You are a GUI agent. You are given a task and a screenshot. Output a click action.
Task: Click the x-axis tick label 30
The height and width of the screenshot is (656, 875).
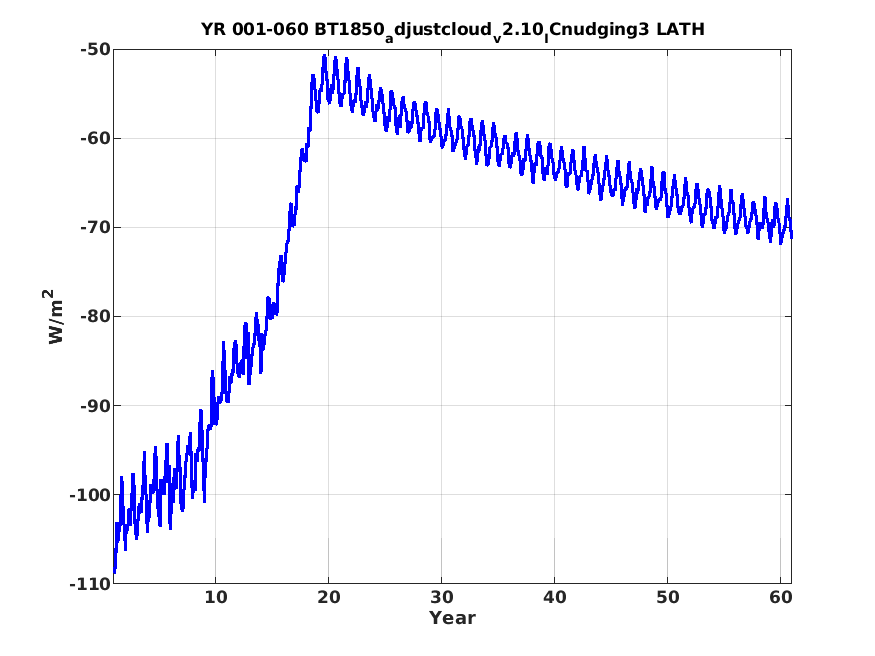click(x=441, y=598)
